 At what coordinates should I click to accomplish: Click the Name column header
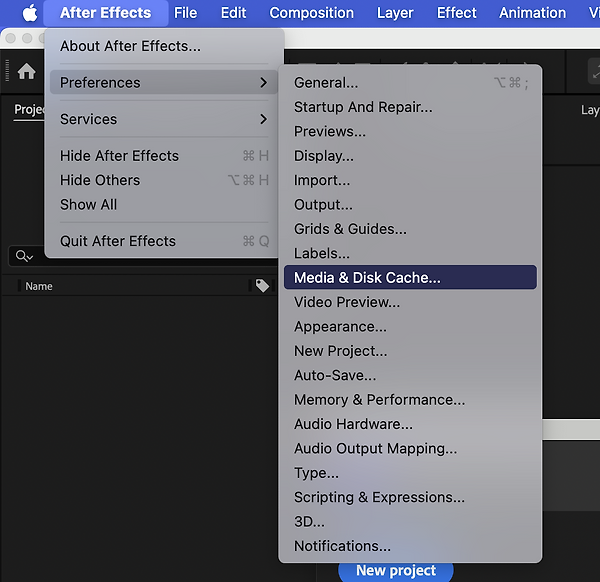tap(39, 286)
